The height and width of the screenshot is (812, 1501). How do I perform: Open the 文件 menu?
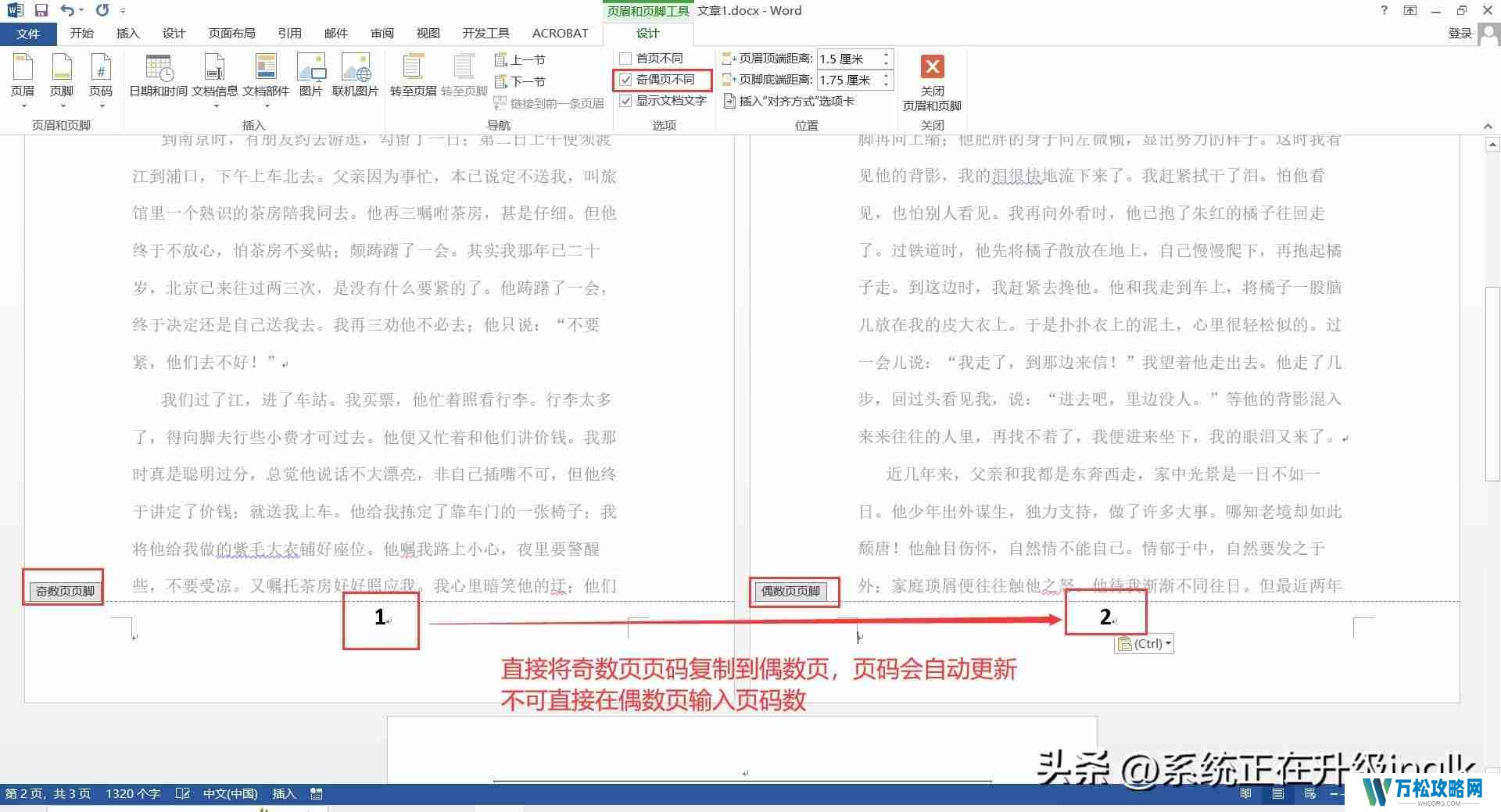[28, 33]
